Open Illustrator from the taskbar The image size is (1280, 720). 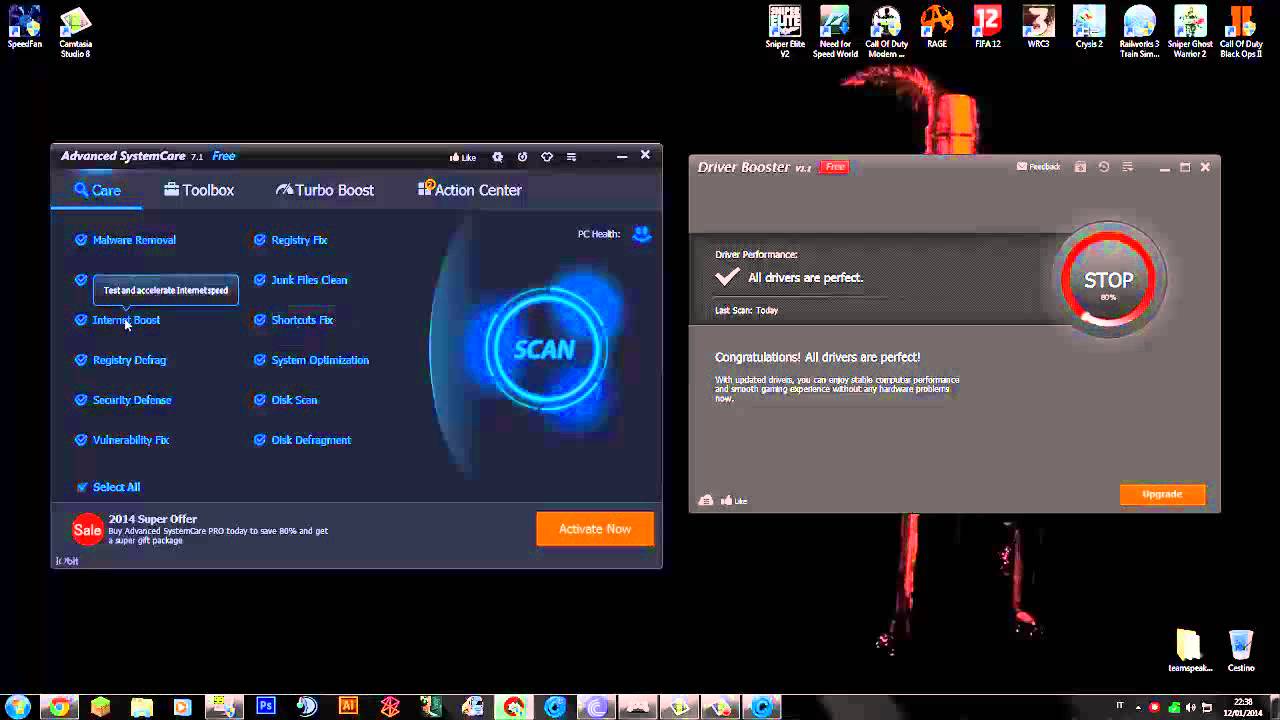(348, 706)
